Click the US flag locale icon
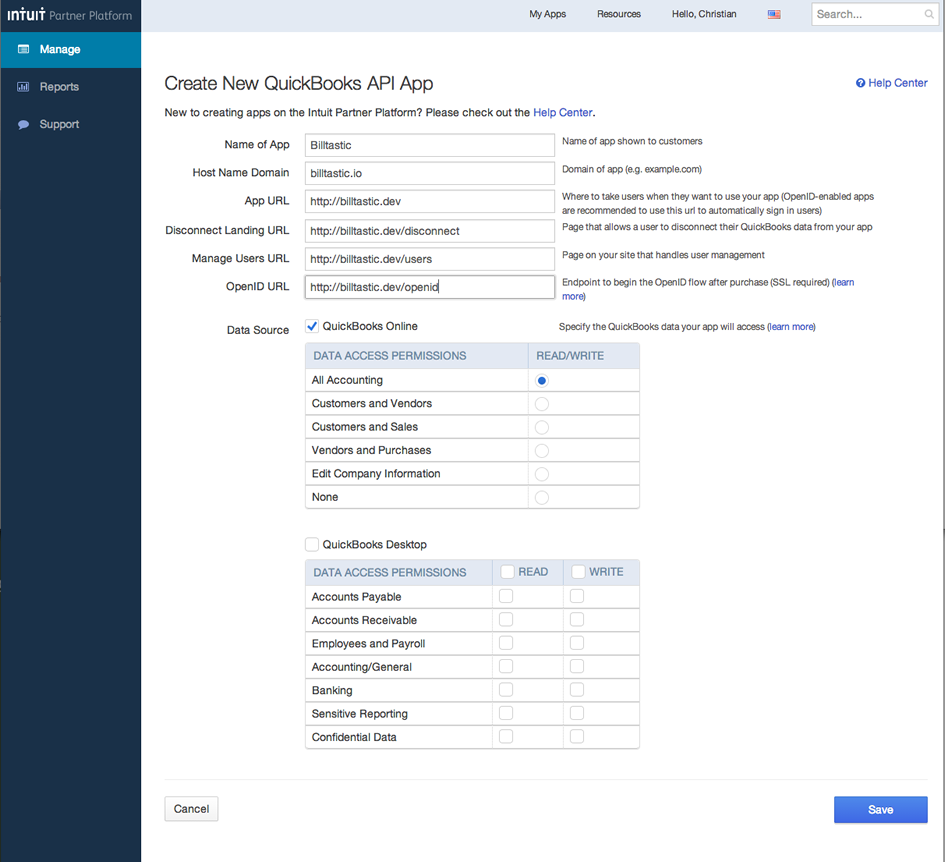The width and height of the screenshot is (945, 862). click(x=774, y=14)
